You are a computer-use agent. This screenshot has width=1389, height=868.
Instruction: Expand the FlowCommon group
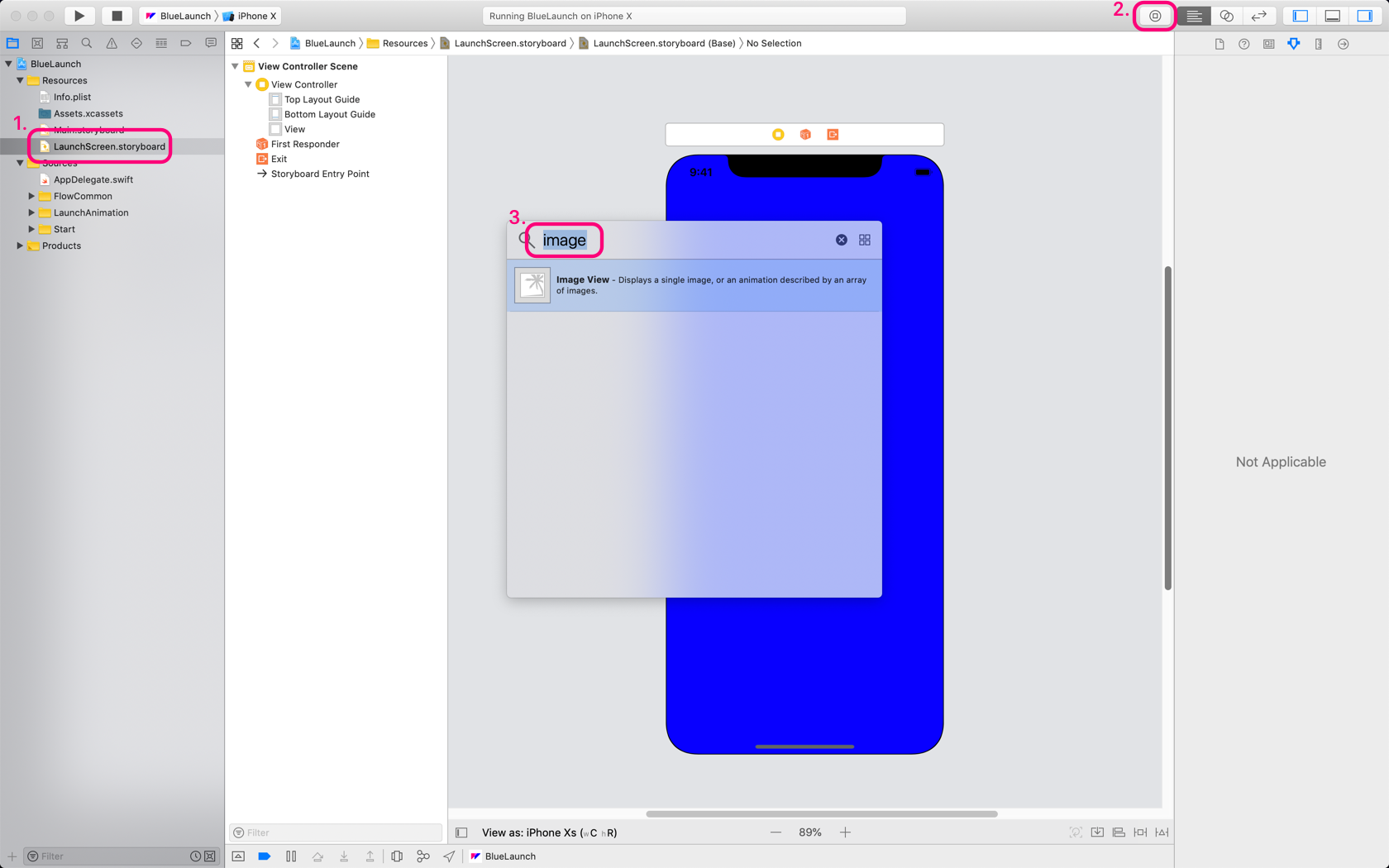point(31,196)
